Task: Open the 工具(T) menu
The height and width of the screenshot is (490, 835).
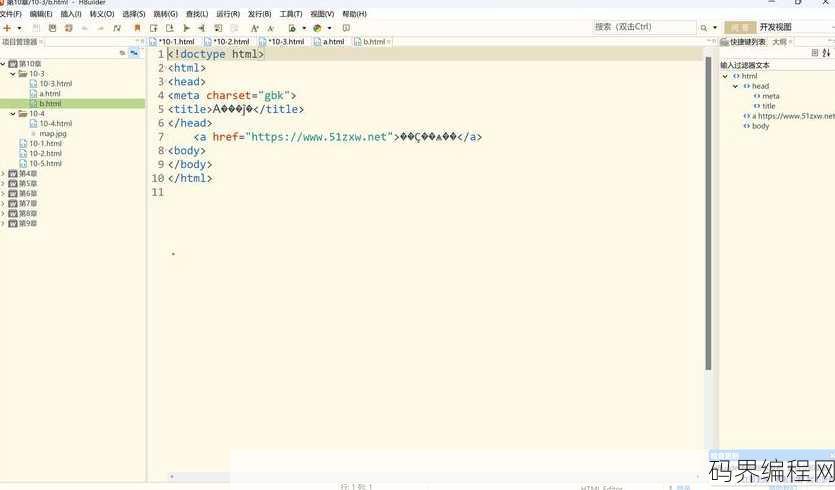Action: coord(291,14)
